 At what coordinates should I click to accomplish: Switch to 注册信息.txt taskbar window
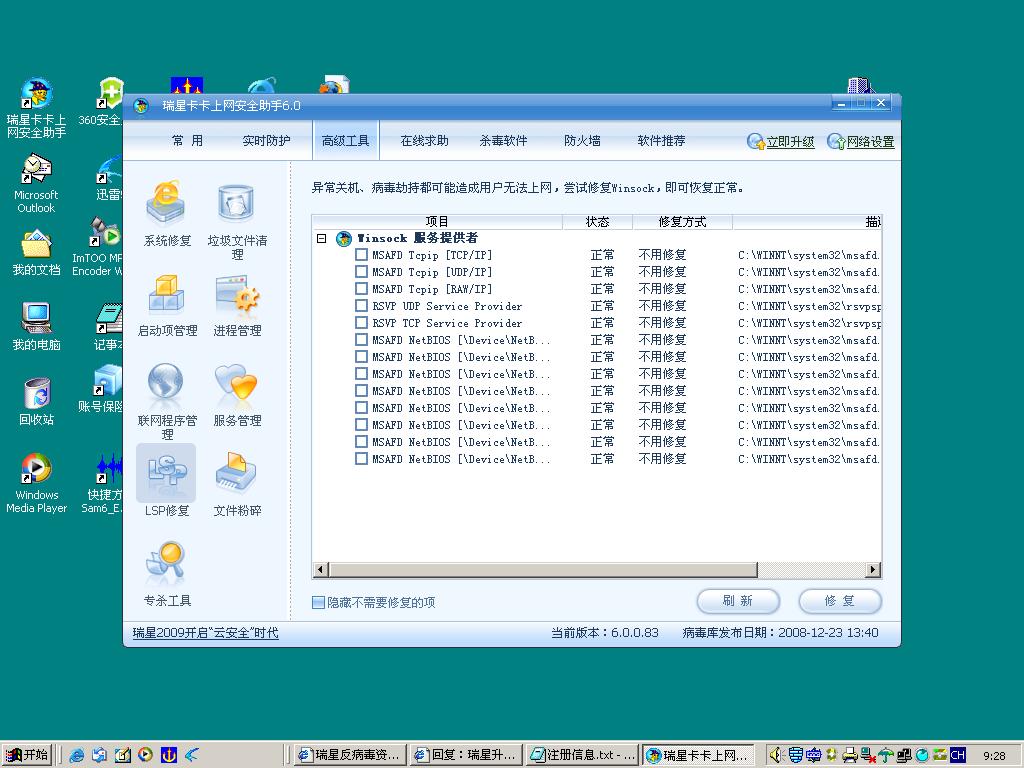(583, 755)
